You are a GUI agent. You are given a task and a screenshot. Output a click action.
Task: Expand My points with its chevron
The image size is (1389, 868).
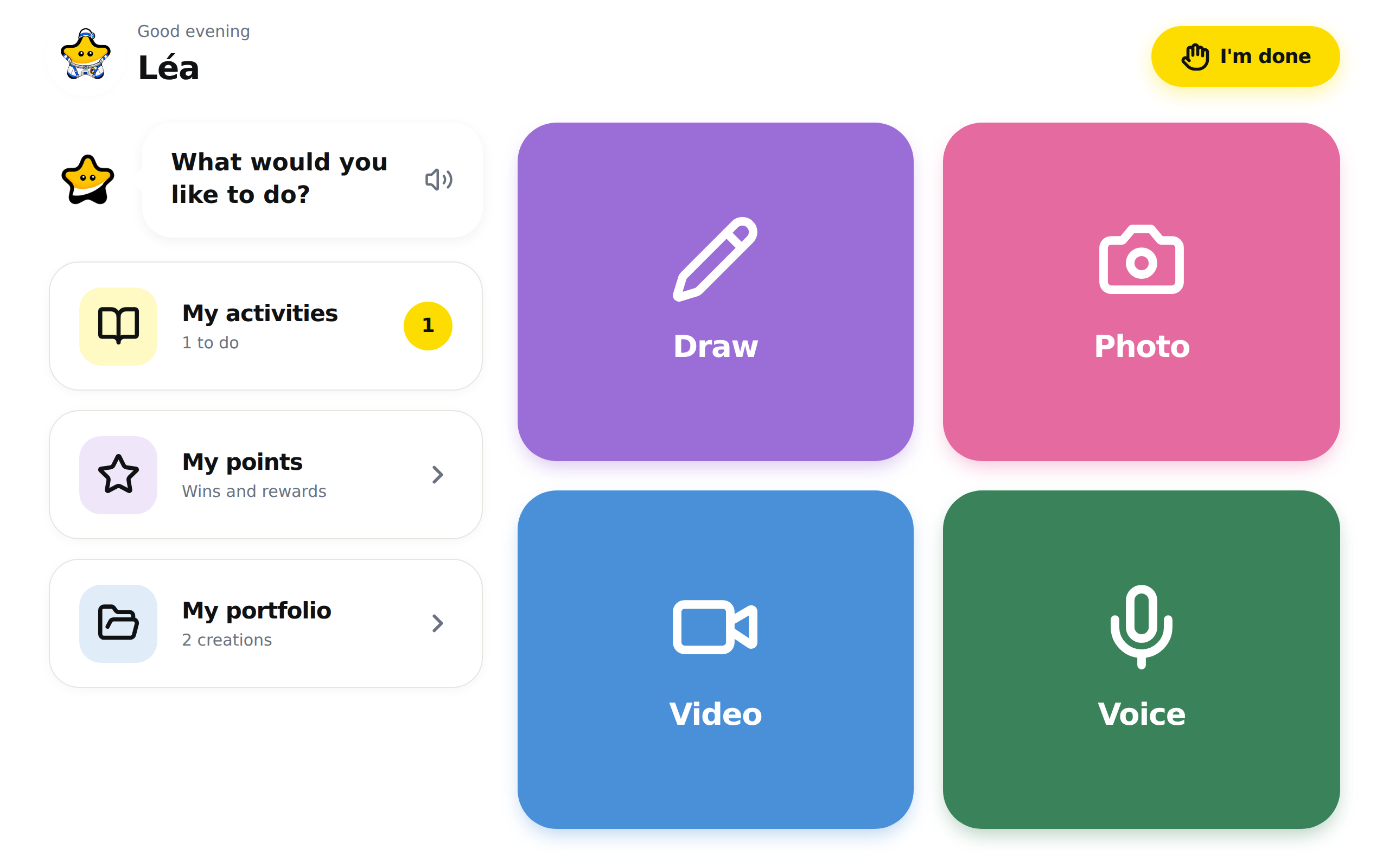point(437,475)
